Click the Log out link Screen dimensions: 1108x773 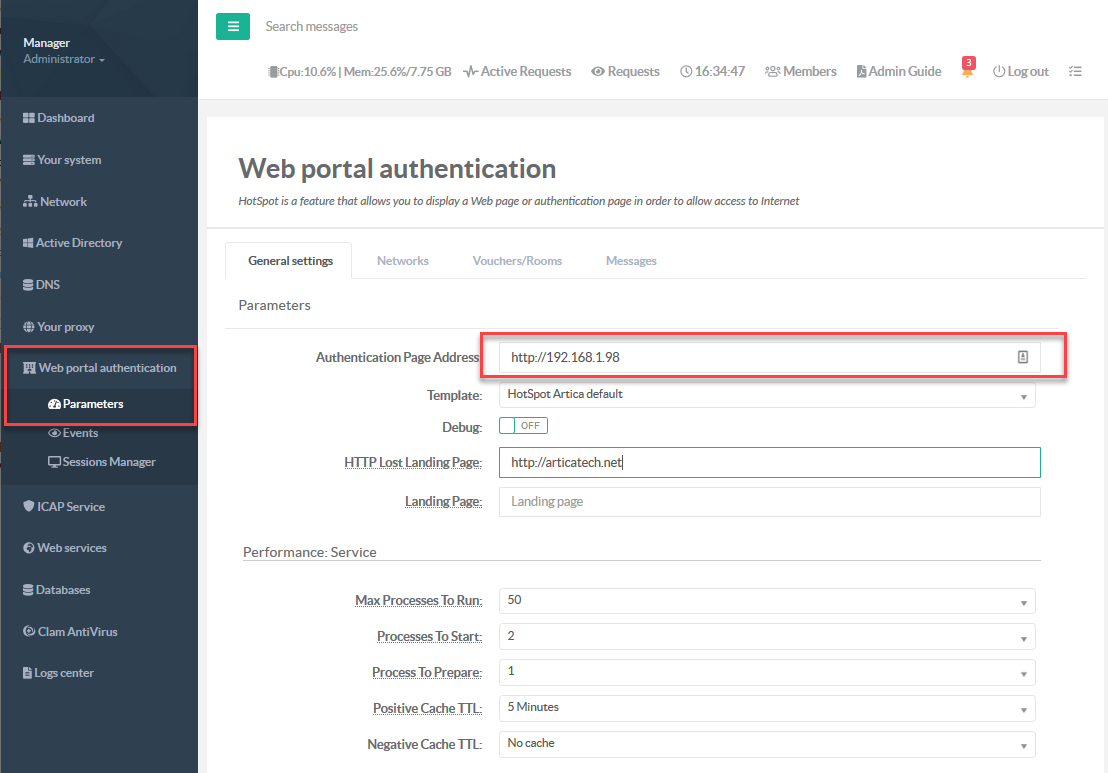(x=1020, y=72)
